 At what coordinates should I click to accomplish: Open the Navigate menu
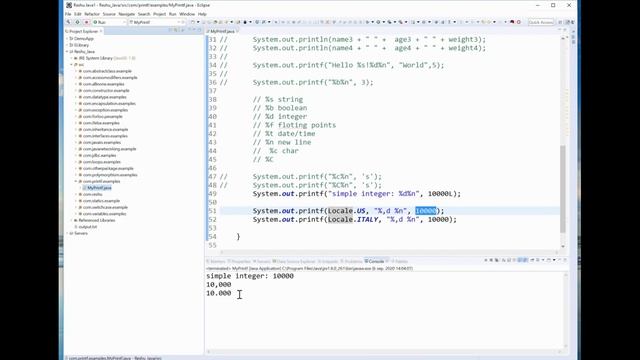pyautogui.click(x=127, y=14)
